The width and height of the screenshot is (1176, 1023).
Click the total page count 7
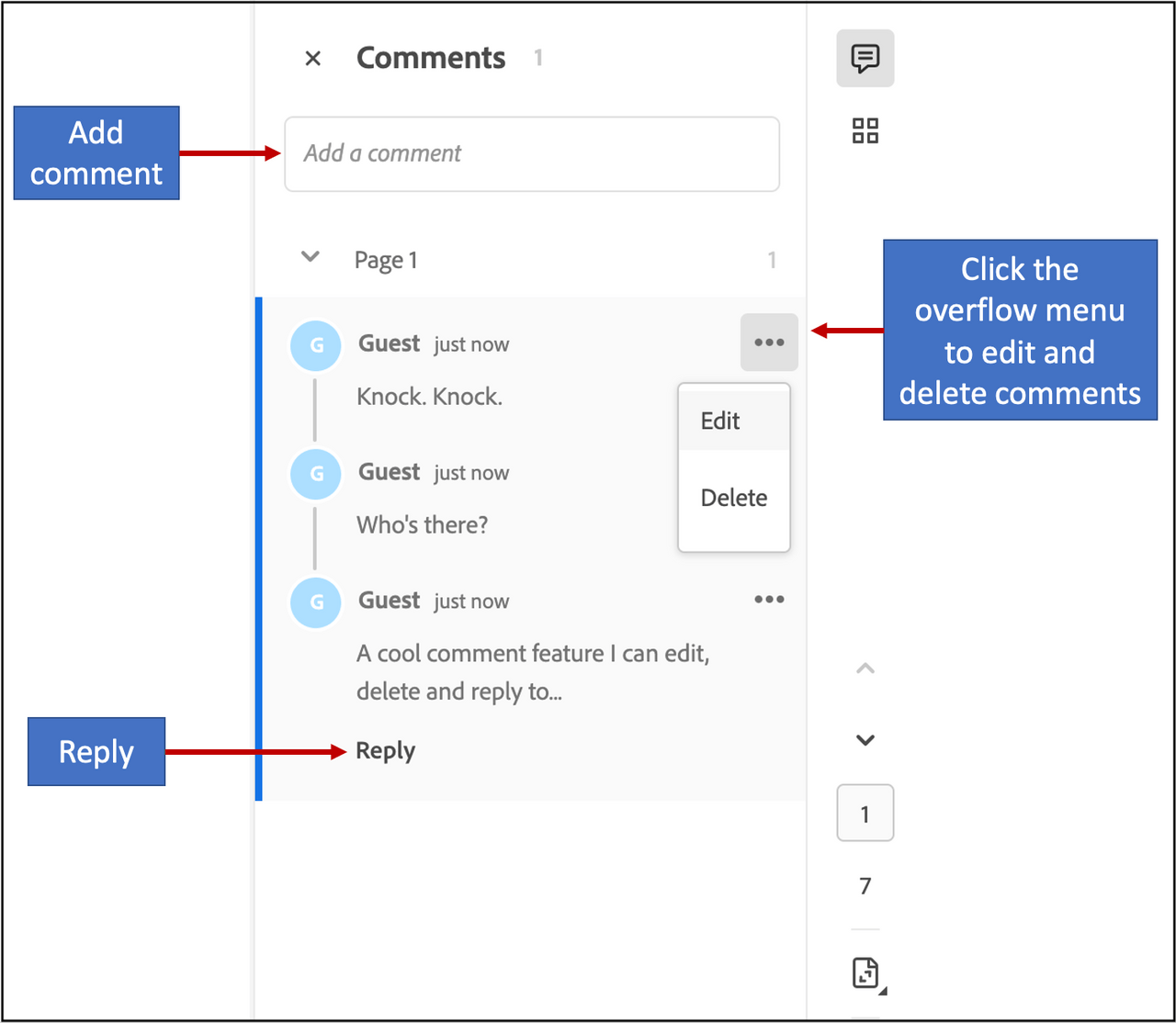click(x=865, y=886)
